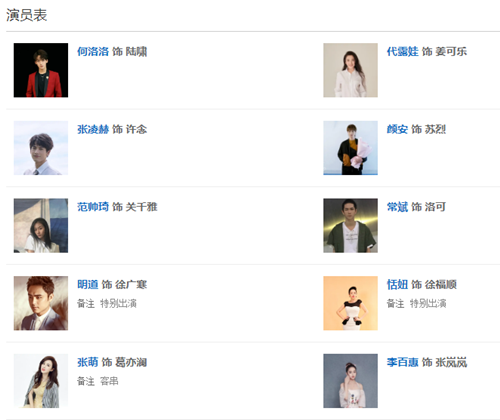500x420 pixels.
Task: Click 明道's portrait thumbnail
Action: [41, 303]
